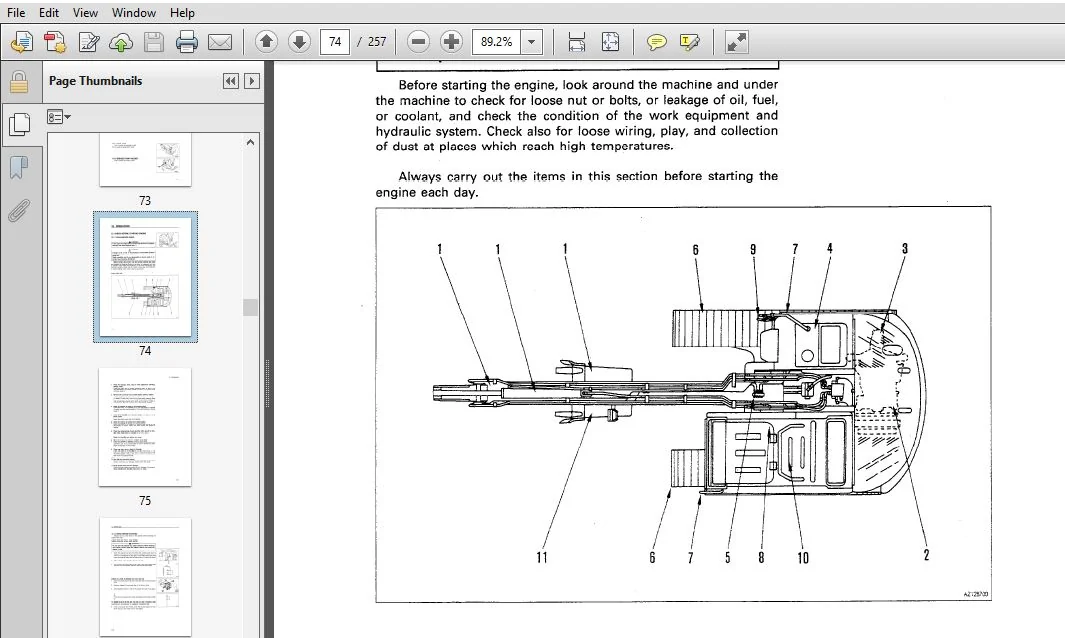Click the Fit width scrolling icon
The width and height of the screenshot is (1065, 638).
coord(577,42)
